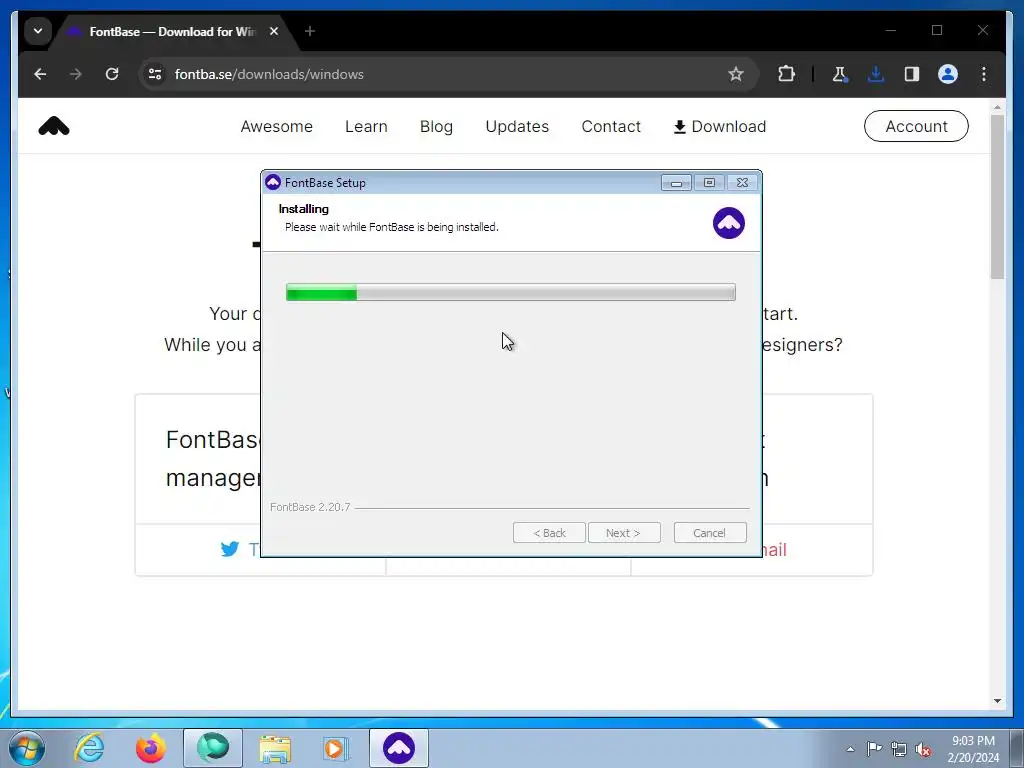
Task: Click muted volume tray icon
Action: coord(923,749)
